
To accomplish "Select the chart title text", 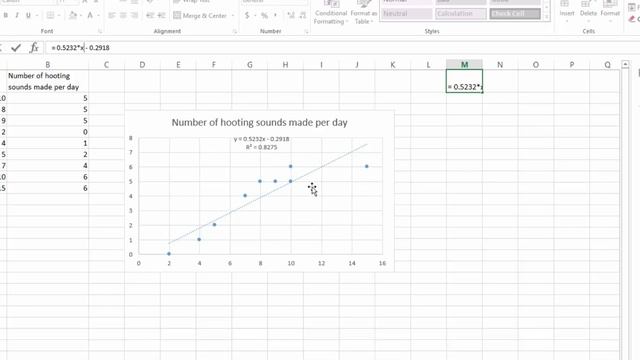I will tap(259, 122).
